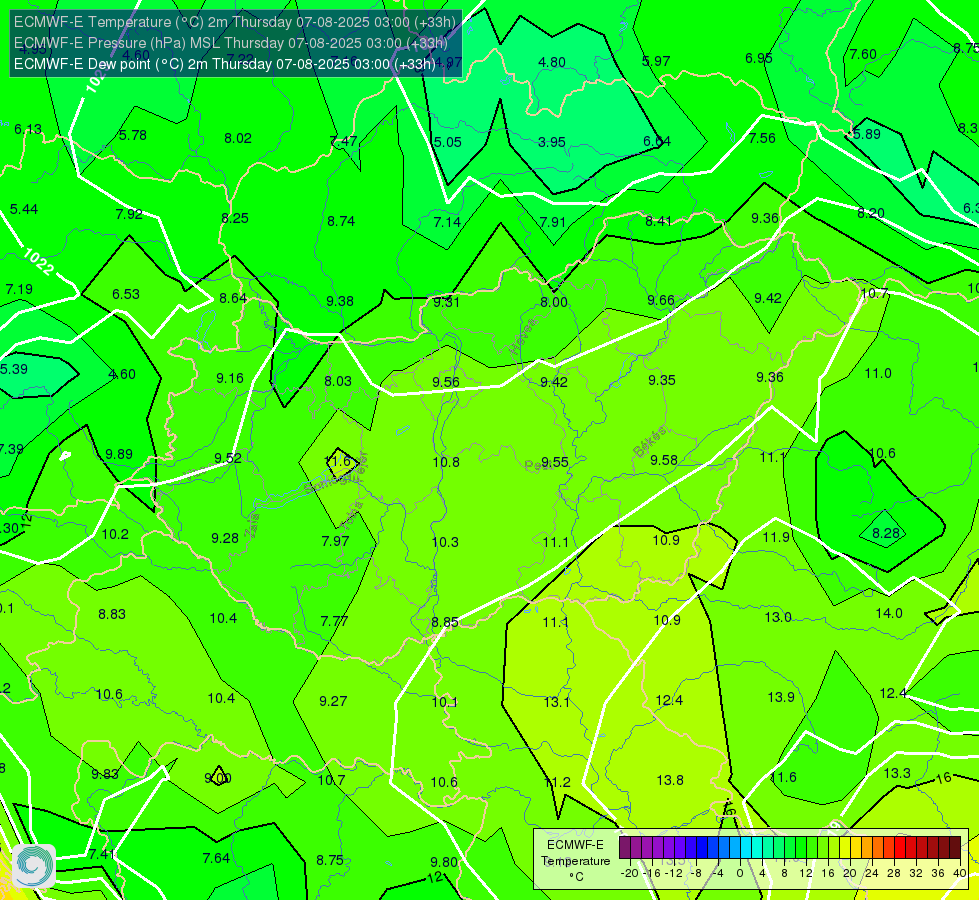979x900 pixels.
Task: Click the map value 10.3
Action: [x=445, y=542]
